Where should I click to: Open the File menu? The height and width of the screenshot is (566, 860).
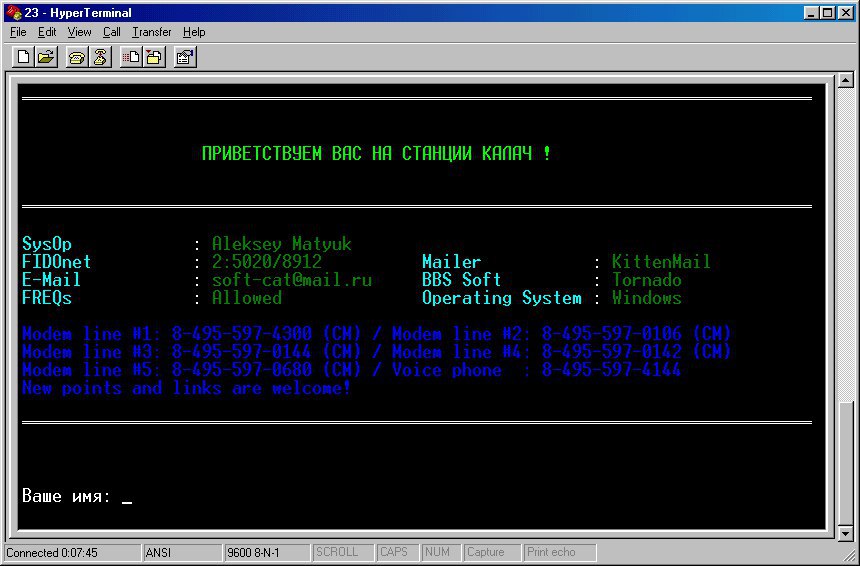tap(18, 32)
